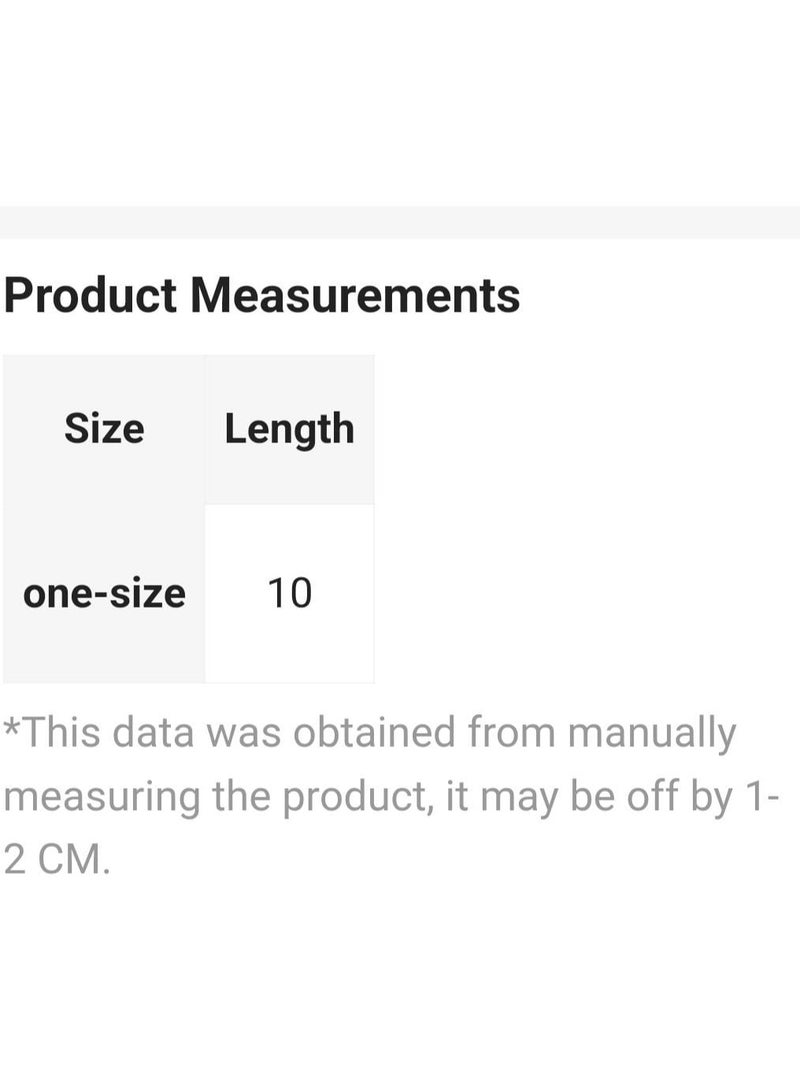Click the word Product in the heading

(91, 296)
